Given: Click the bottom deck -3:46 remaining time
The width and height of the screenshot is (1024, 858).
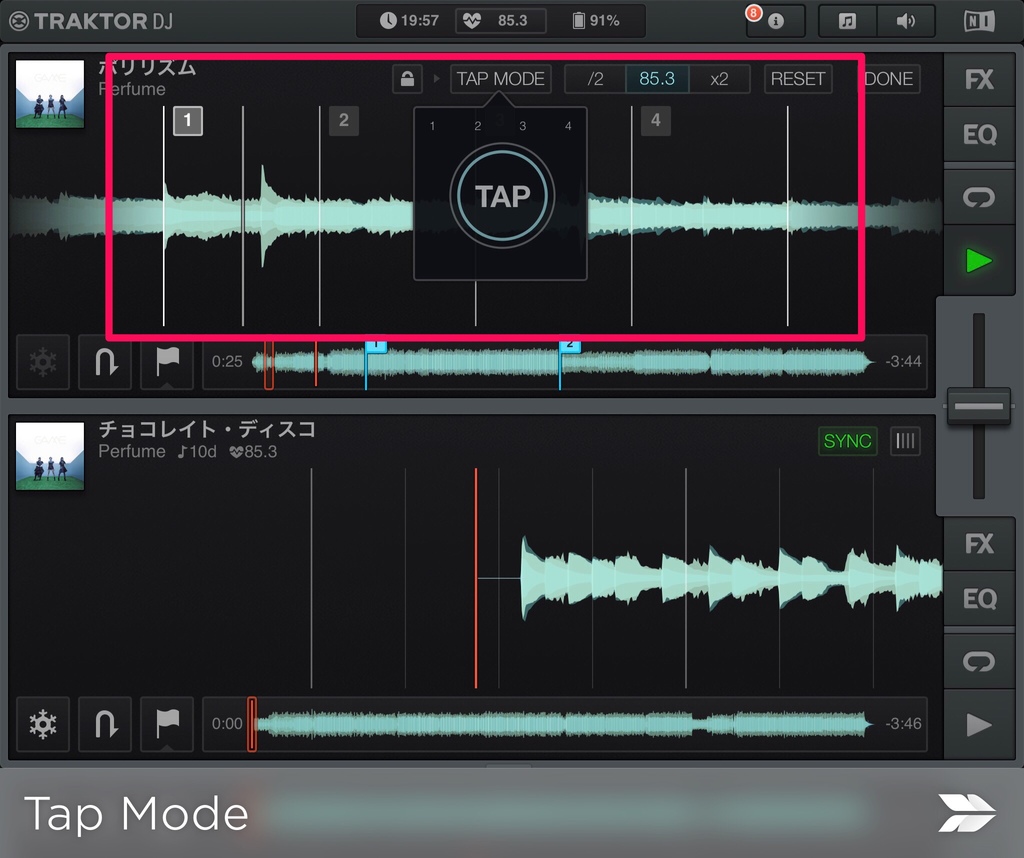Looking at the screenshot, I should [x=903, y=724].
